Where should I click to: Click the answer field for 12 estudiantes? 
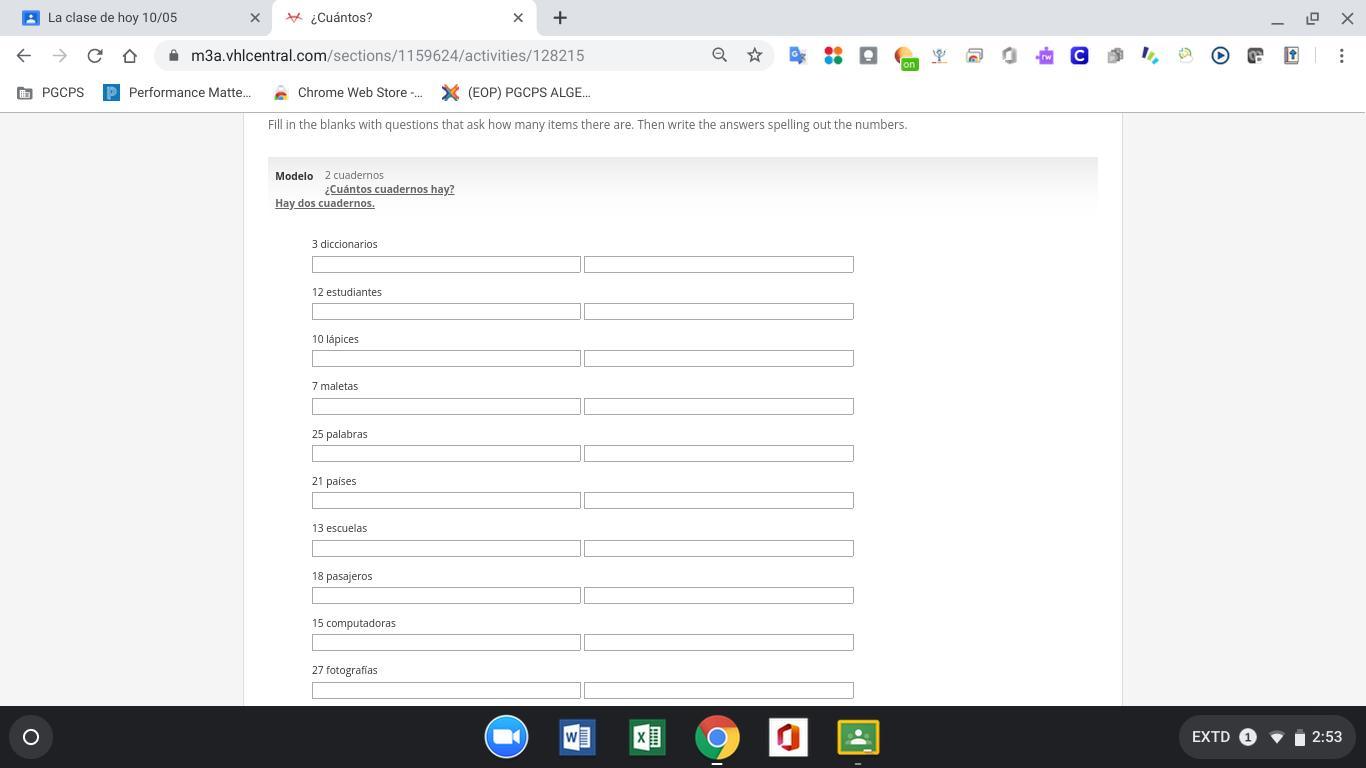pos(719,311)
